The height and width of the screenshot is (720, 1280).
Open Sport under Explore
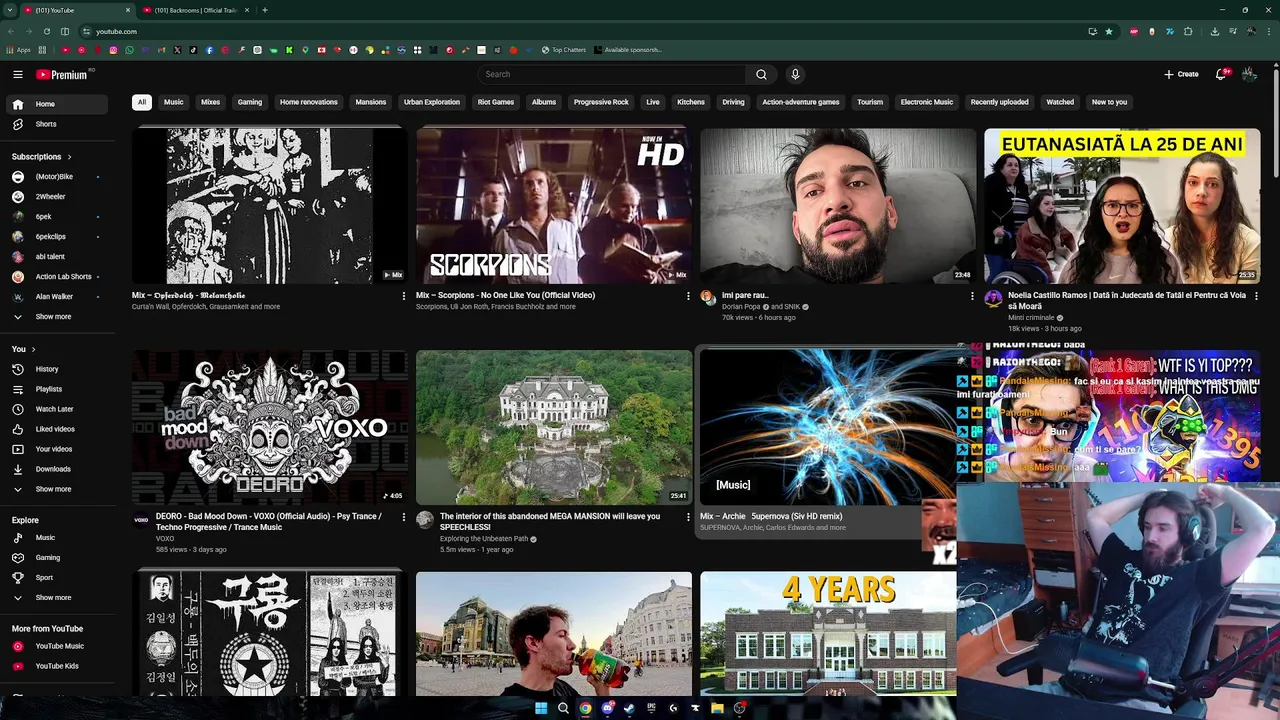point(58,578)
